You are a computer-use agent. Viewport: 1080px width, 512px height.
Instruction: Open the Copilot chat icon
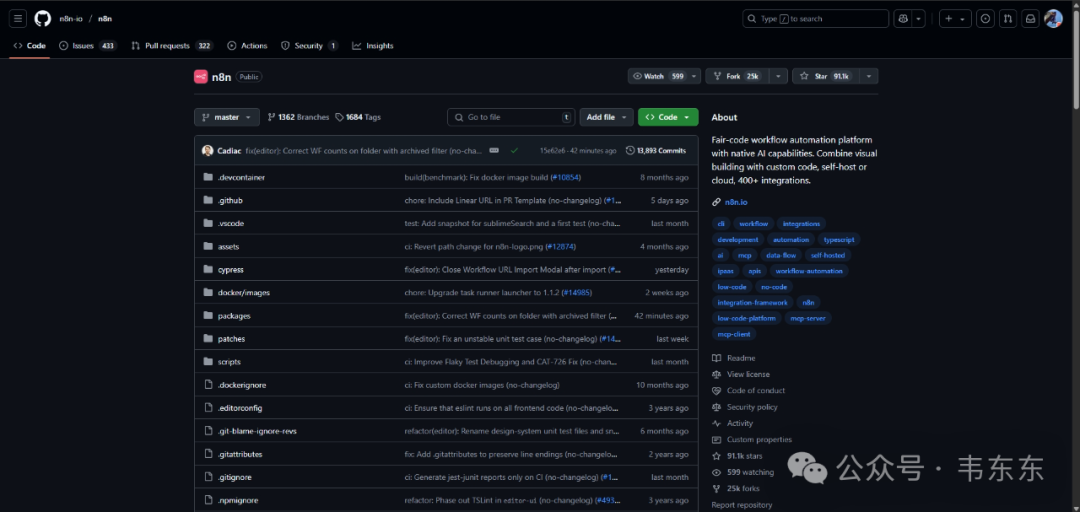903,19
